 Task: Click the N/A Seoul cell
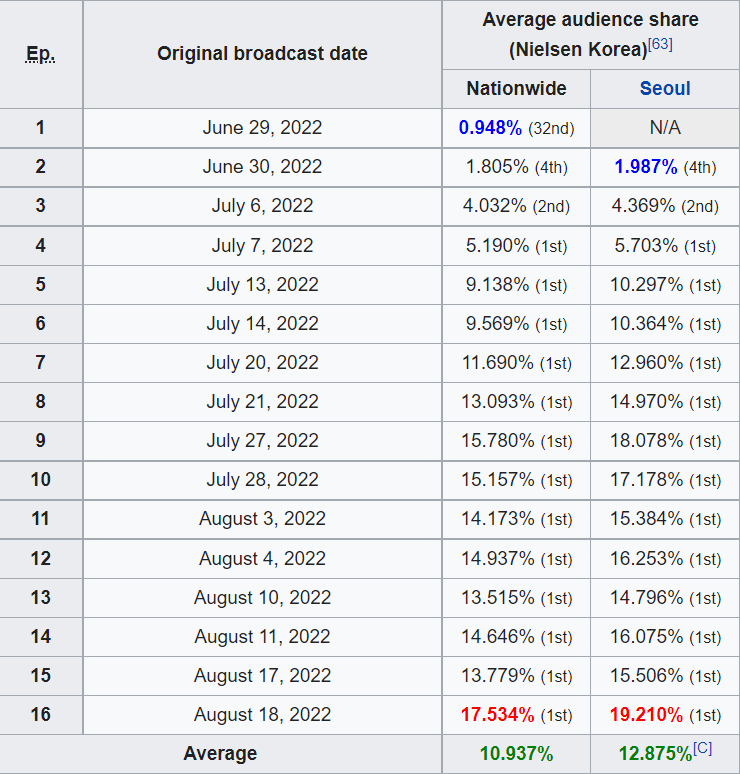(x=665, y=128)
